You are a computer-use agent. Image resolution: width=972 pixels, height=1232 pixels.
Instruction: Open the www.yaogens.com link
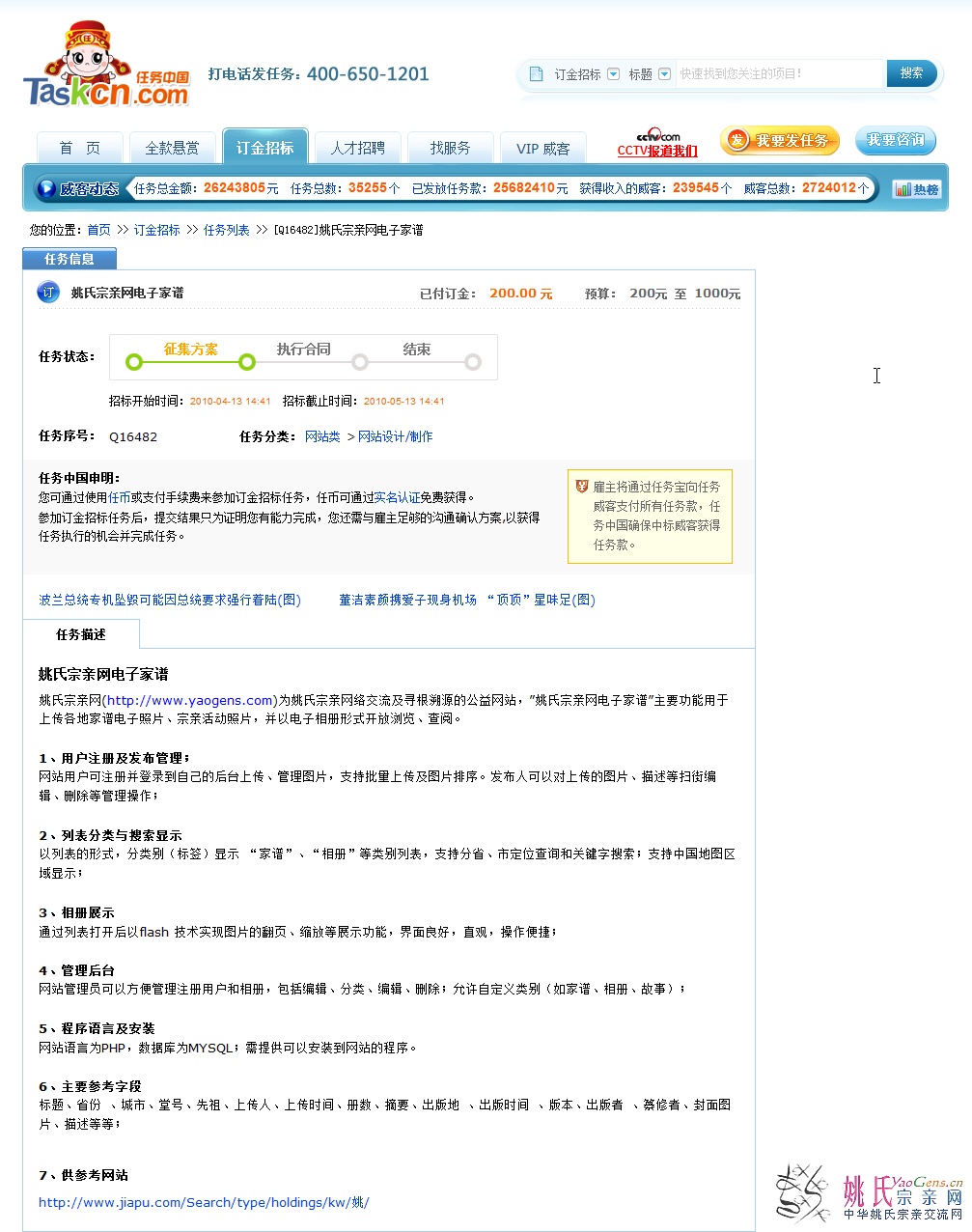coord(190,700)
